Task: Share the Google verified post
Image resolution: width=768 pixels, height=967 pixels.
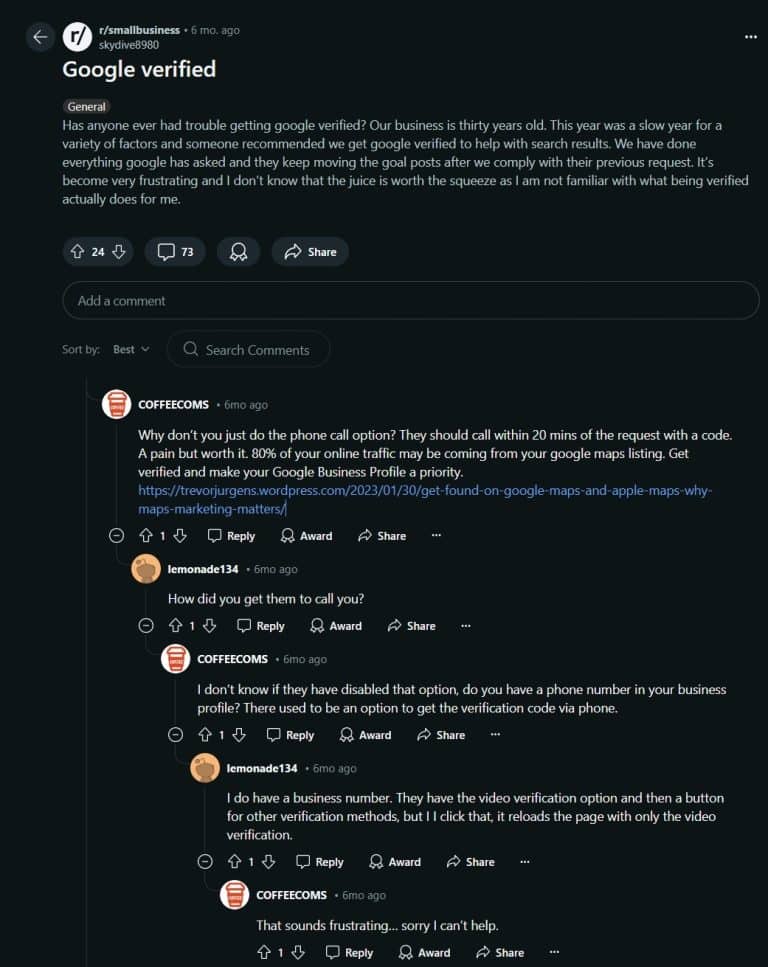Action: 310,252
